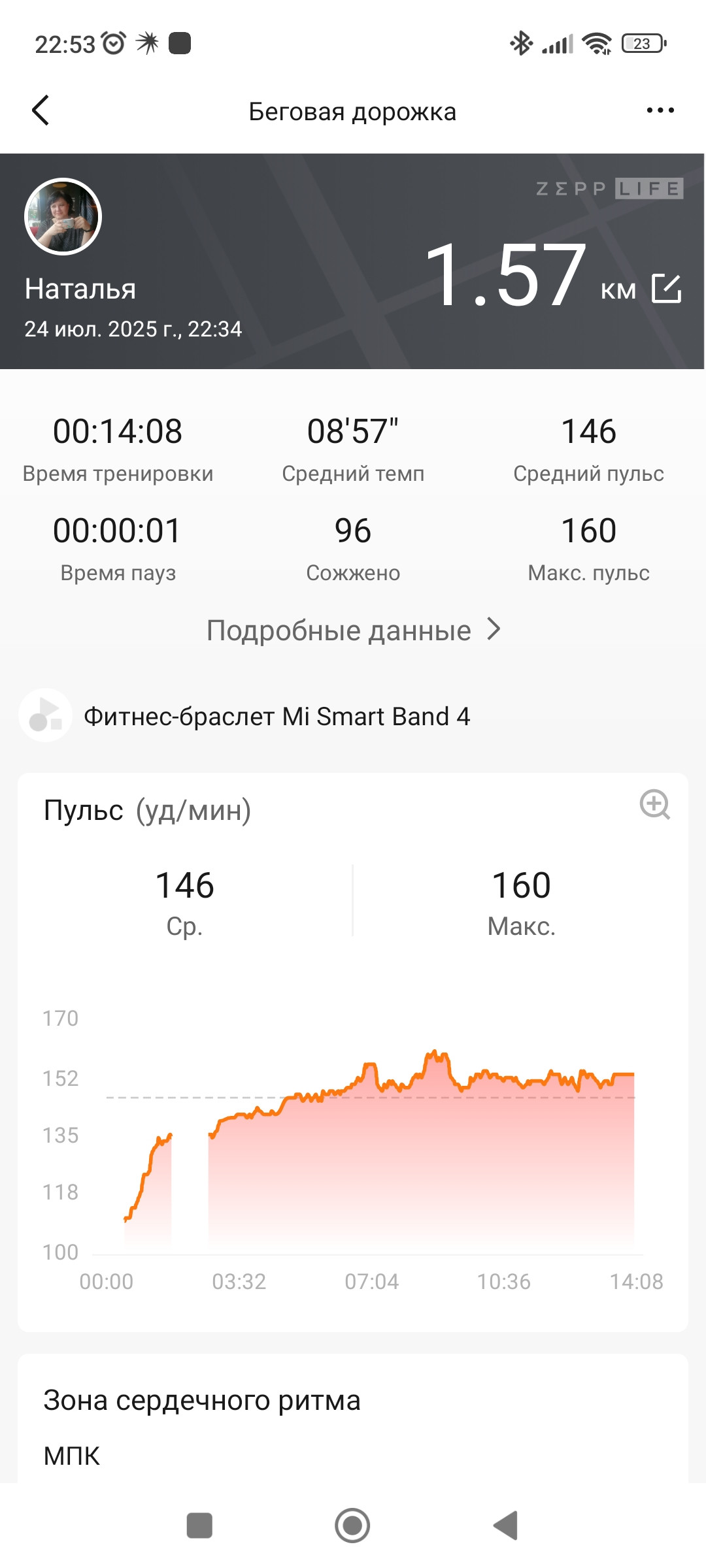Tap the Mi Smart Band 4 device icon
This screenshot has height=1568, width=706.
45,715
